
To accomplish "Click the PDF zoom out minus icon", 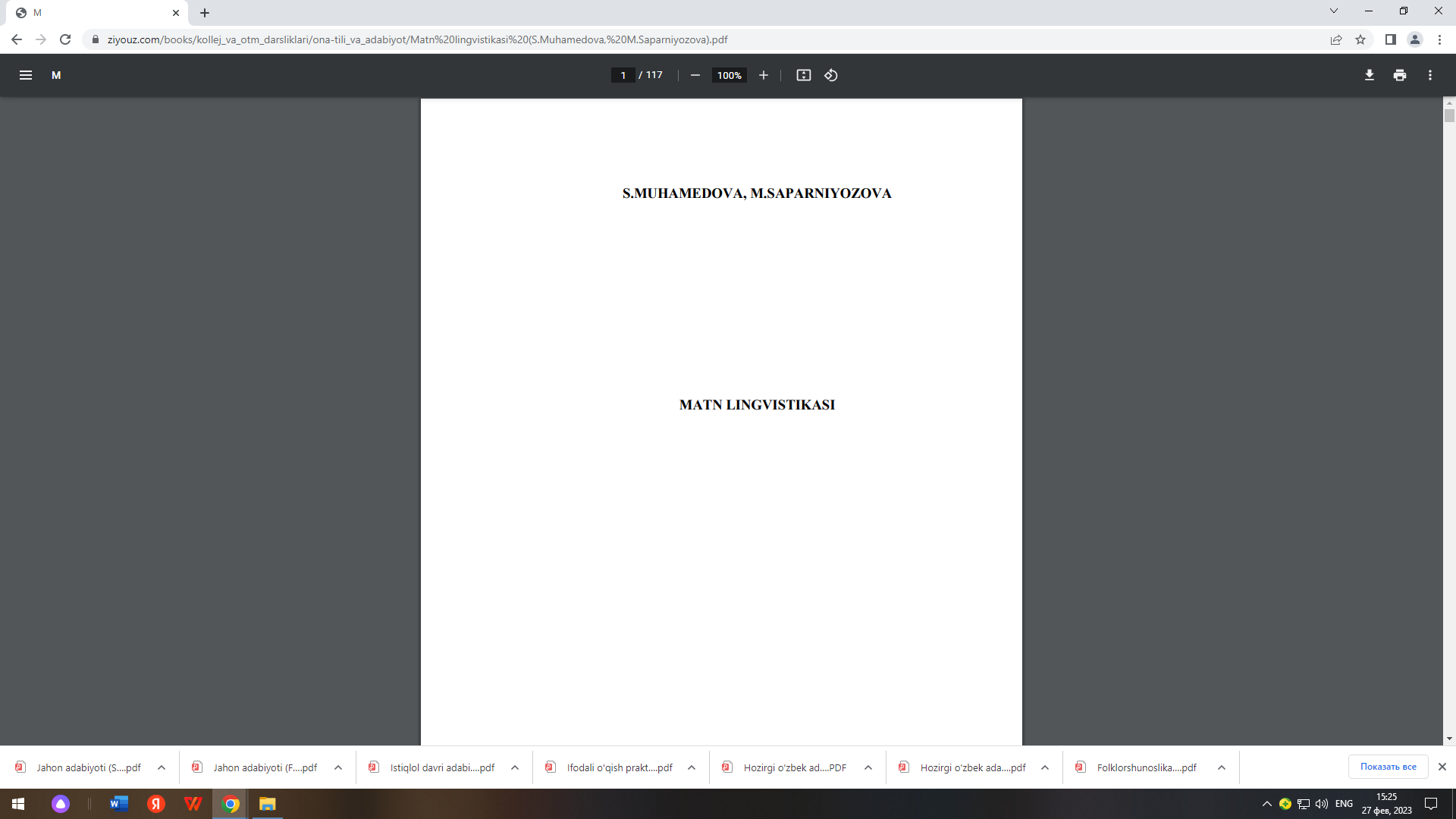I will point(695,75).
